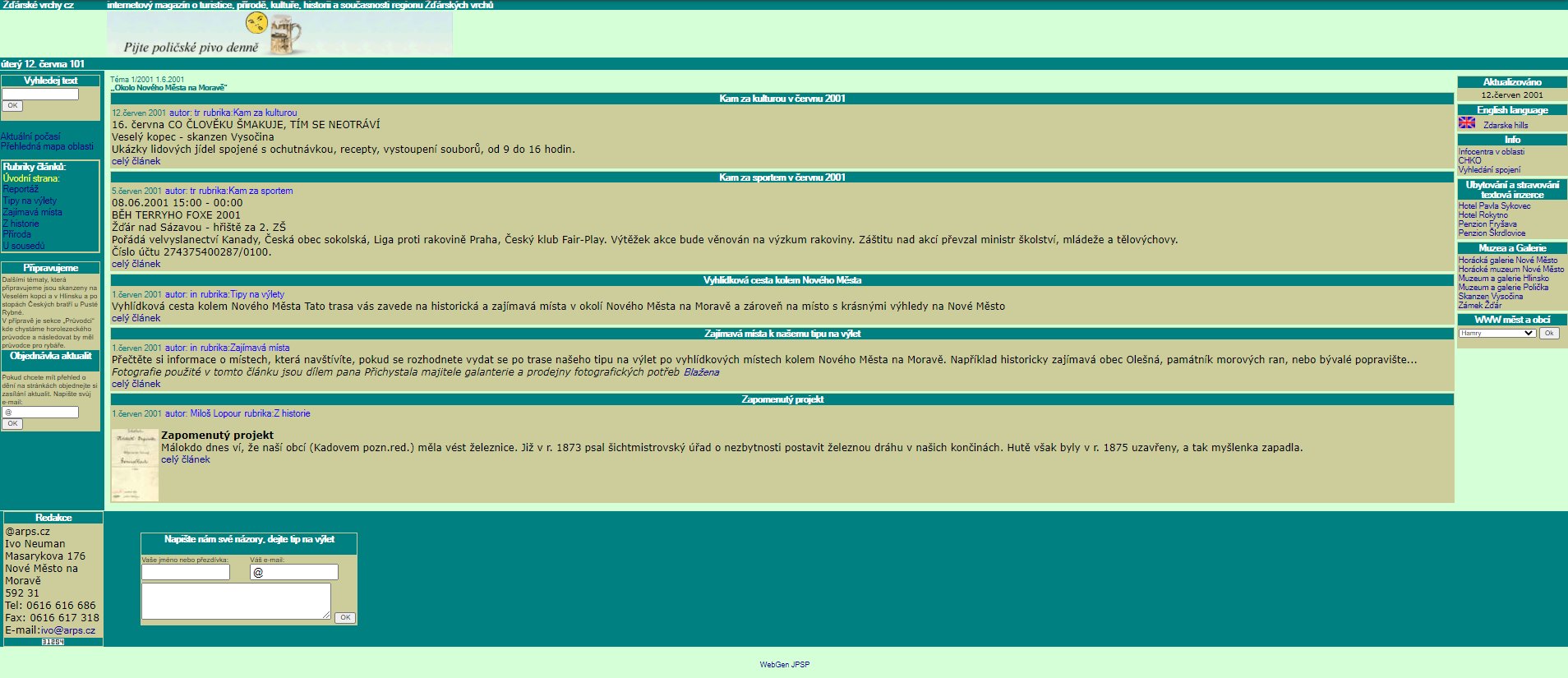The height and width of the screenshot is (678, 1568).
Task: Click the Polička beer banner image
Action: (279, 35)
